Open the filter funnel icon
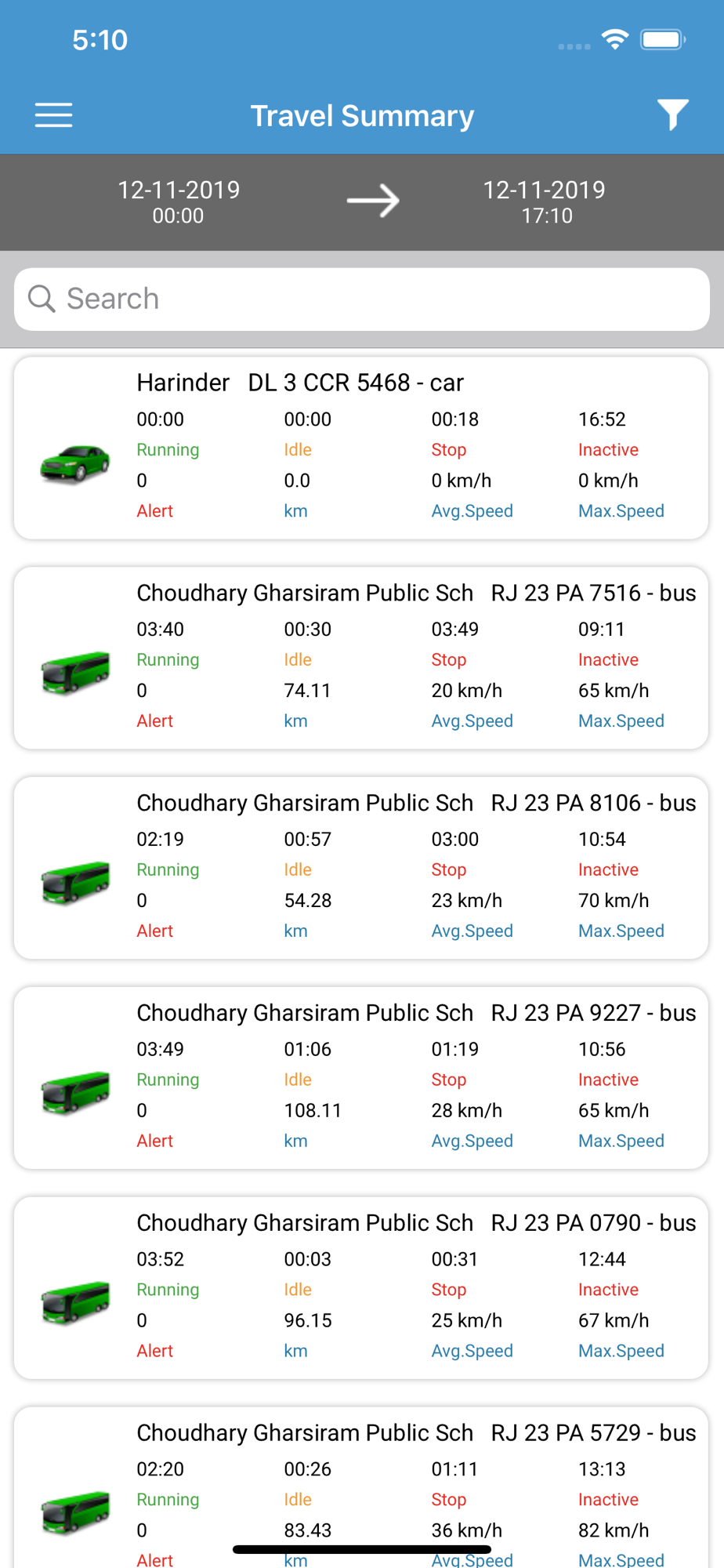 (673, 115)
